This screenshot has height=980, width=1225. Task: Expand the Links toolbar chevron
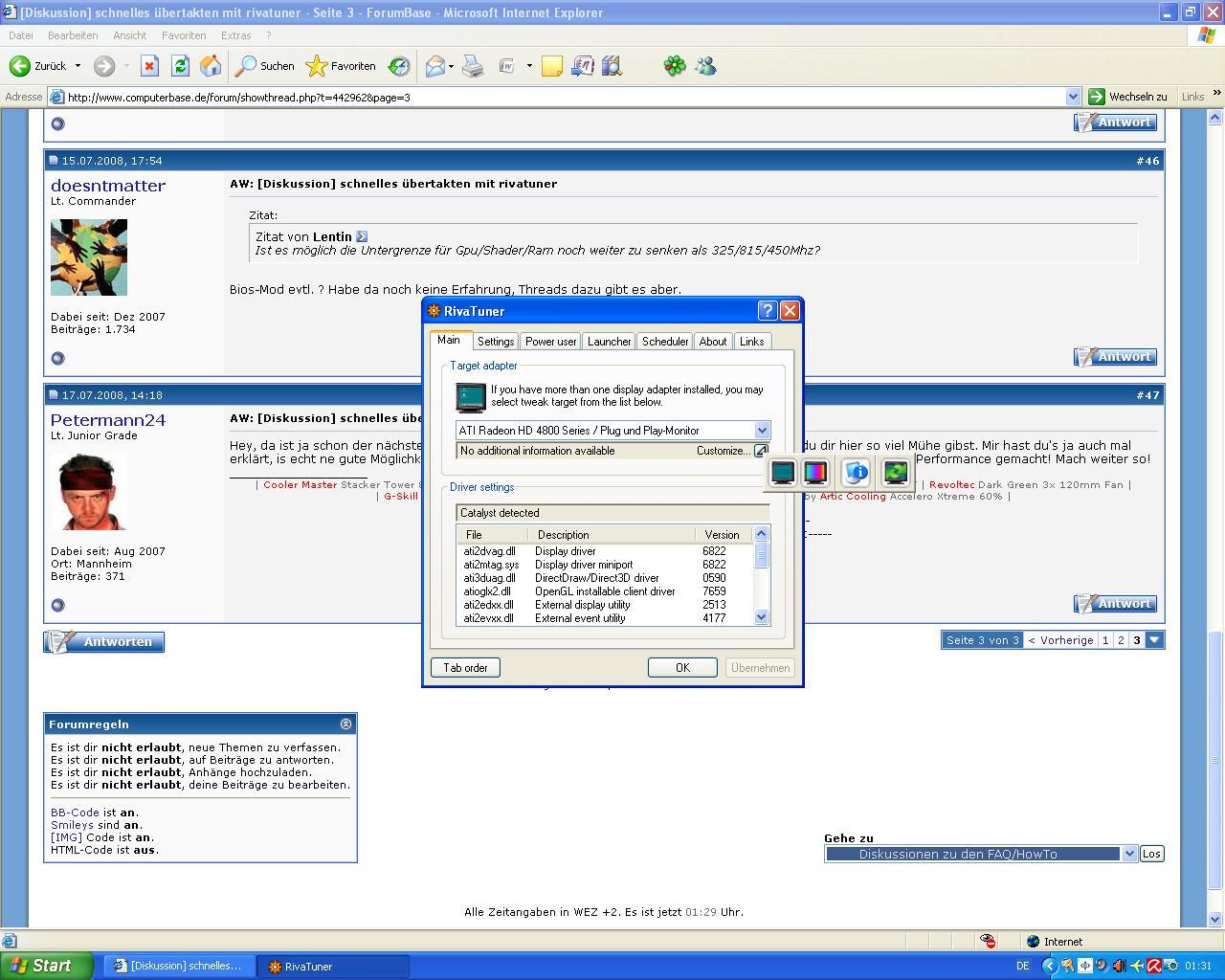coord(1216,94)
